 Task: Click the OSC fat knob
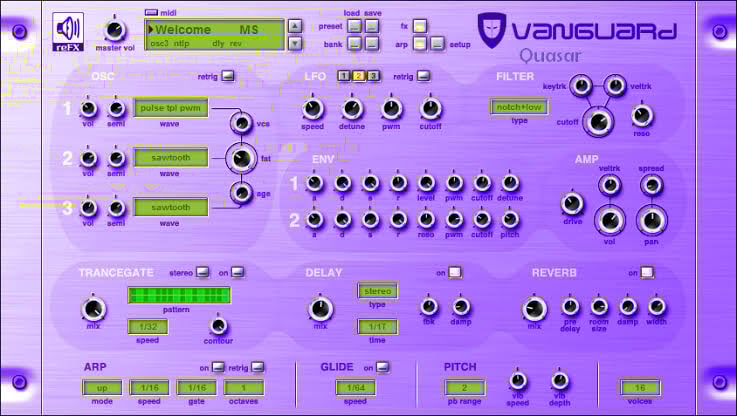[x=241, y=158]
